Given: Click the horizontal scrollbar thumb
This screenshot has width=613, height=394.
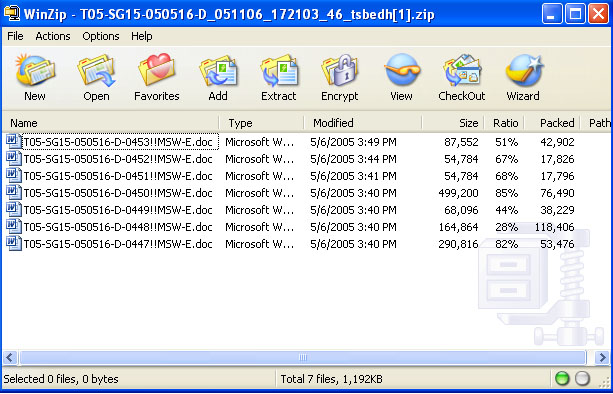Looking at the screenshot, I should point(303,357).
